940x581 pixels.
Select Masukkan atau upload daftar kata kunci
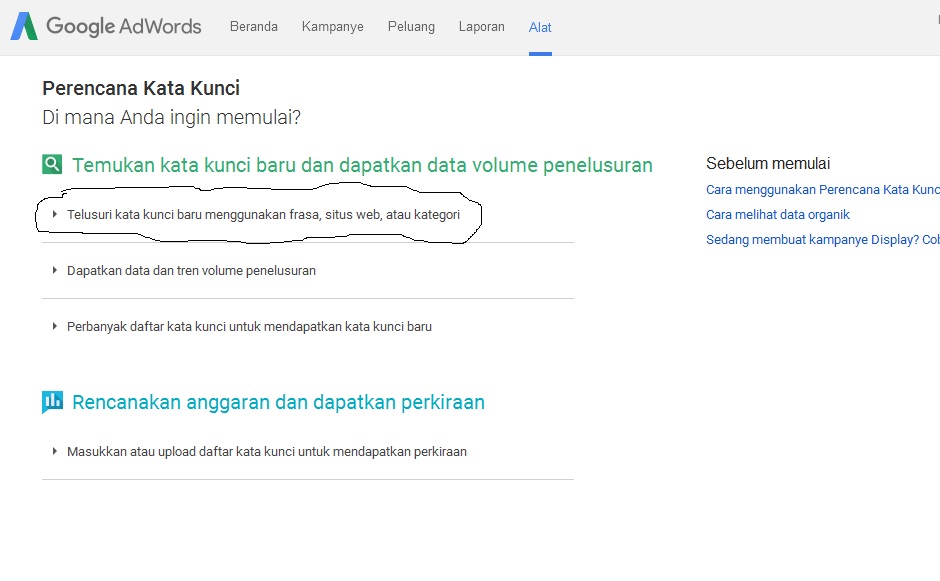coord(266,451)
